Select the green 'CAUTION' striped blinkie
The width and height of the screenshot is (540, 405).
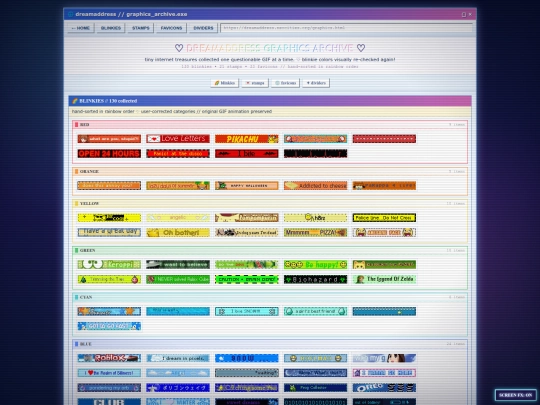pos(247,279)
